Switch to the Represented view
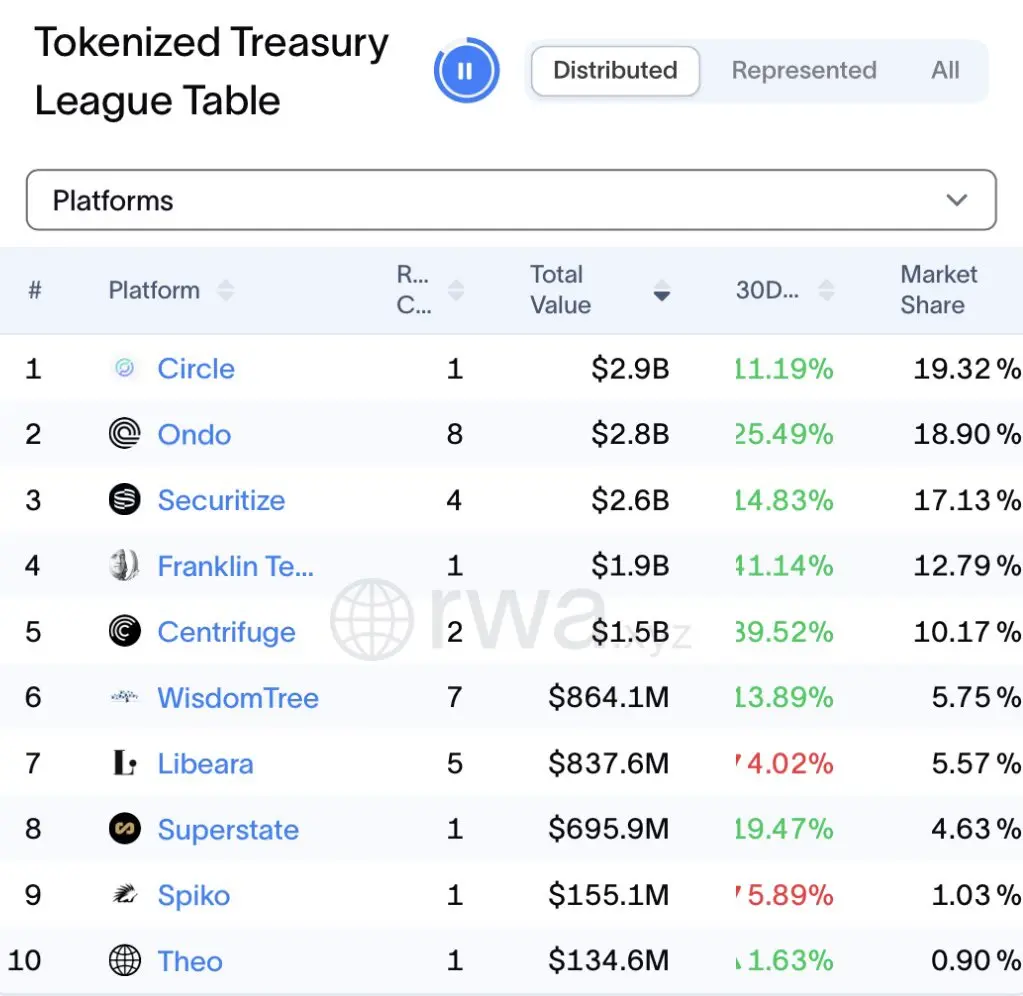The width and height of the screenshot is (1023, 996). tap(803, 71)
